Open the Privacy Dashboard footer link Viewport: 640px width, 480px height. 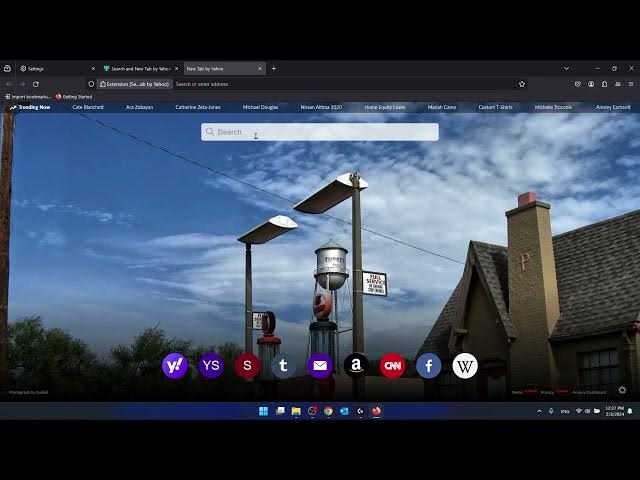(589, 392)
